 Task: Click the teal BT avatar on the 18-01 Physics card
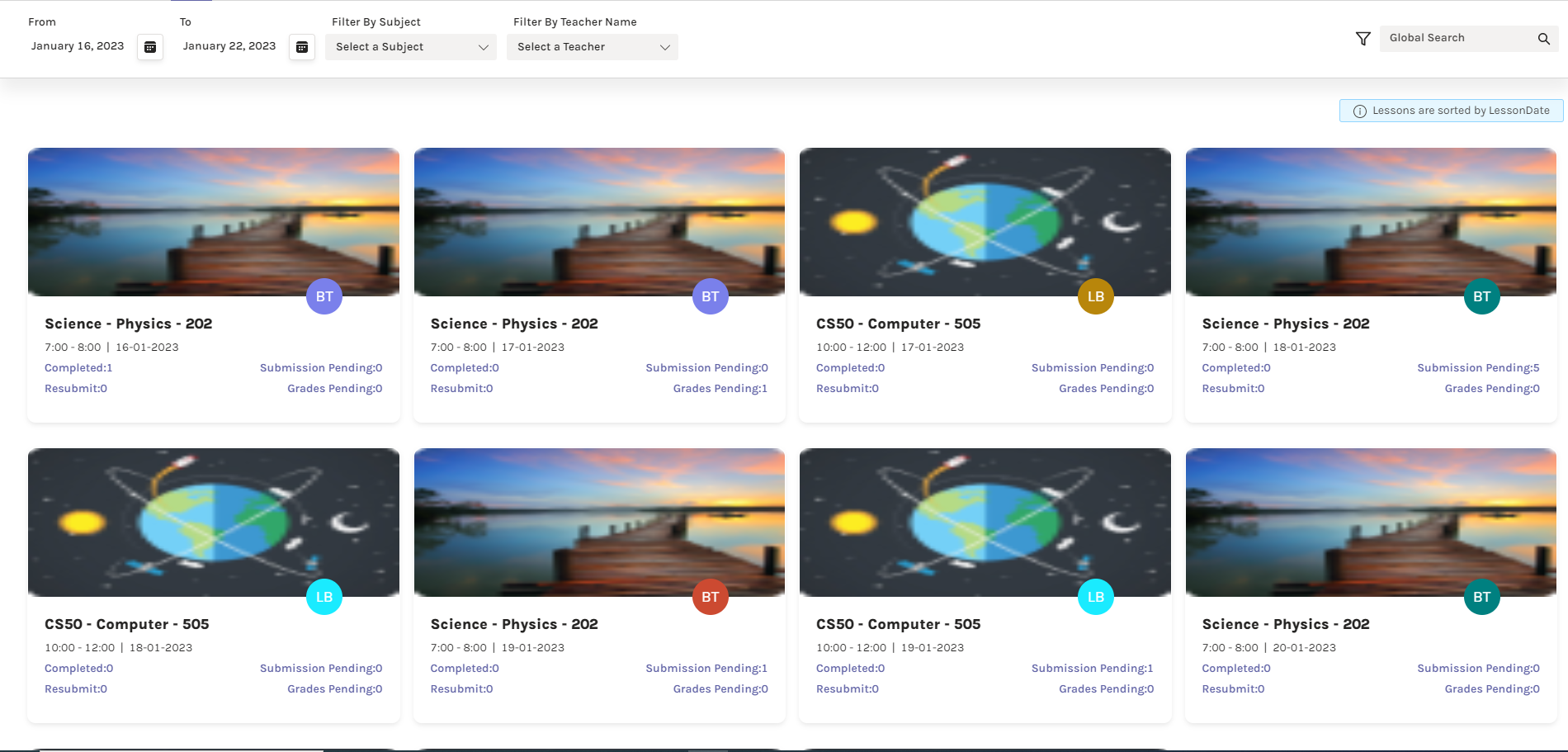coord(1481,296)
